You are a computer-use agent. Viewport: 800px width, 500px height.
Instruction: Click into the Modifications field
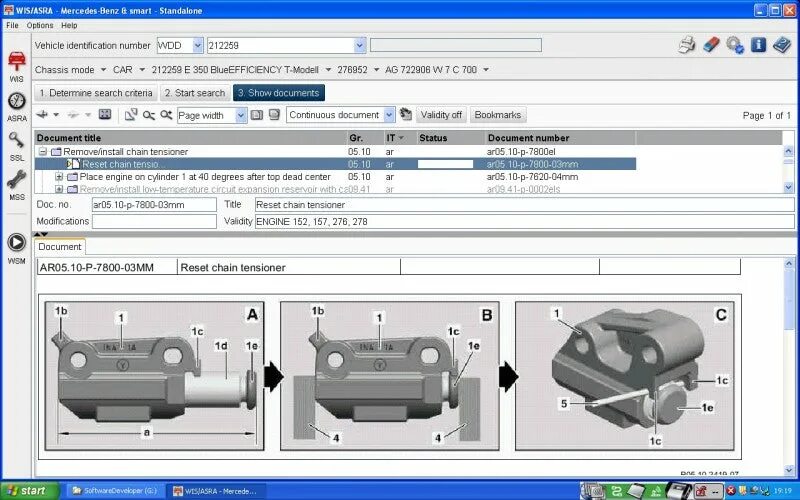point(154,221)
